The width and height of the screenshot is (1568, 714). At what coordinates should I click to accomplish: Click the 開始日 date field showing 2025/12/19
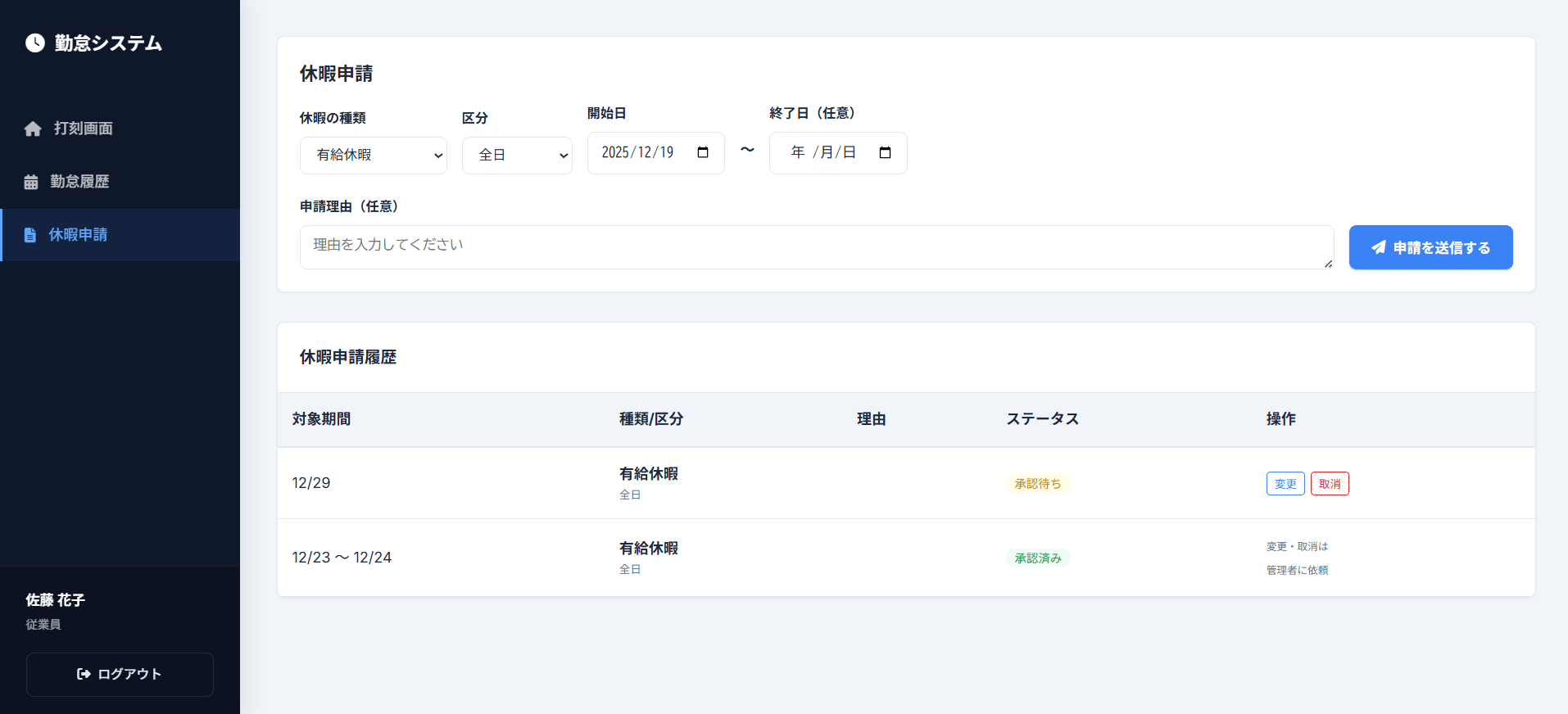638,153
